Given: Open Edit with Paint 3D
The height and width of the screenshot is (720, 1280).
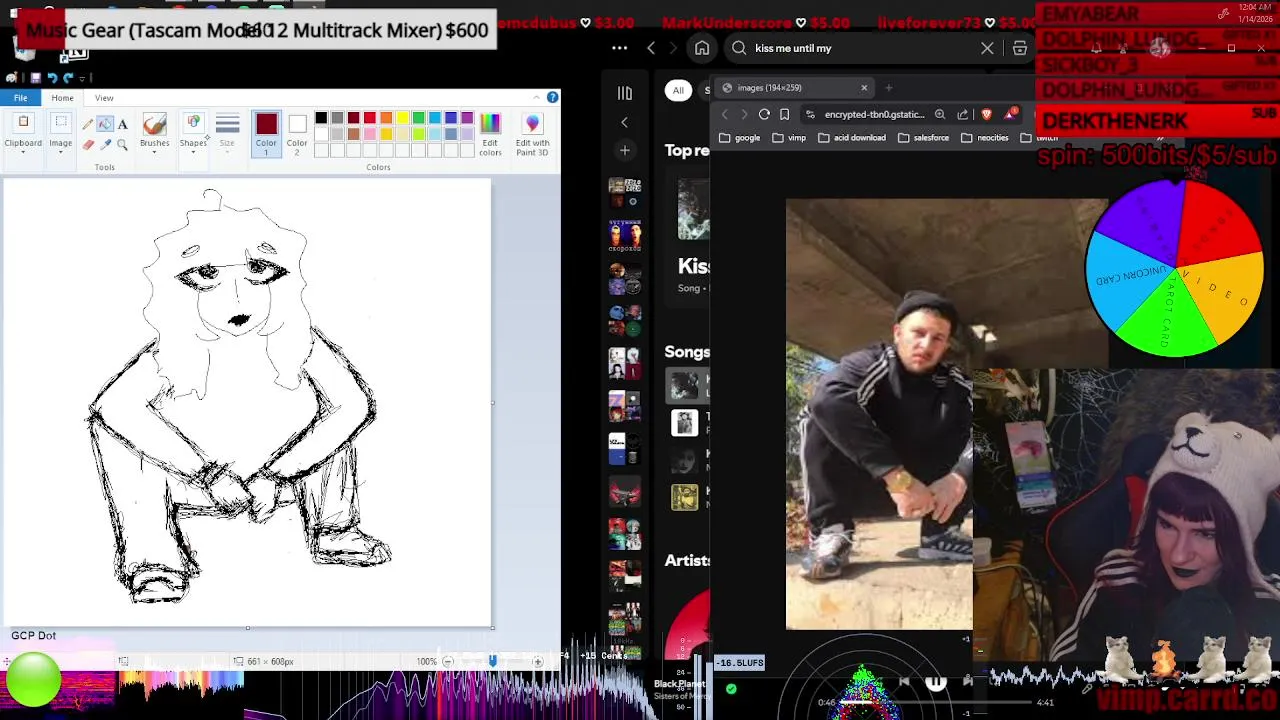Looking at the screenshot, I should tap(532, 134).
